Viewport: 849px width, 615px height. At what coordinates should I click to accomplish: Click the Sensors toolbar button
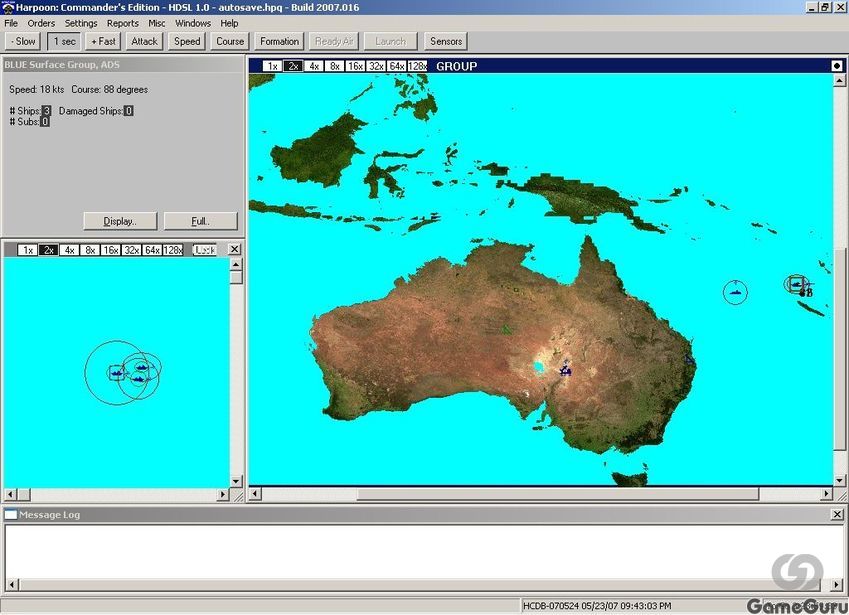446,41
